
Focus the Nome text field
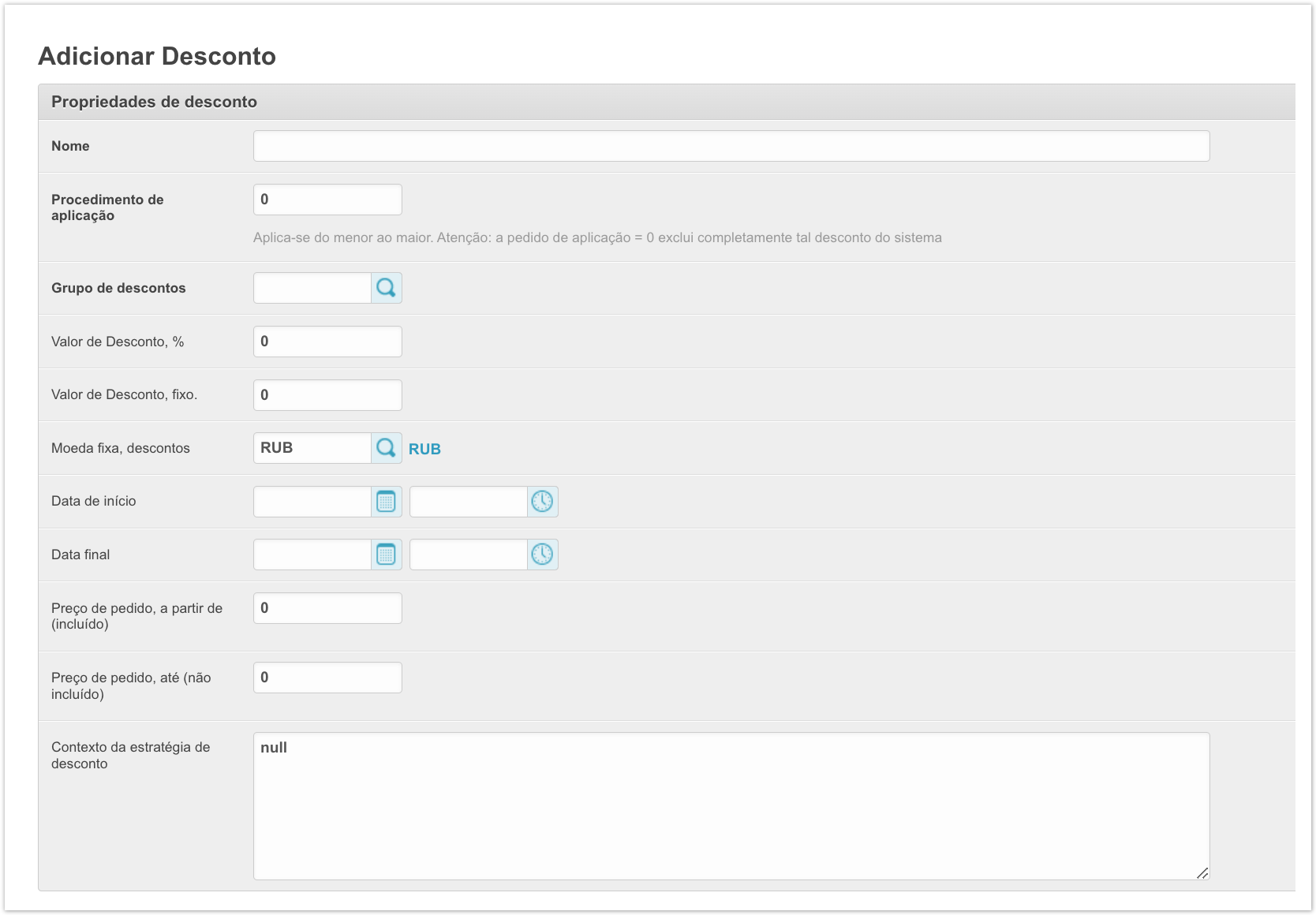tap(731, 146)
